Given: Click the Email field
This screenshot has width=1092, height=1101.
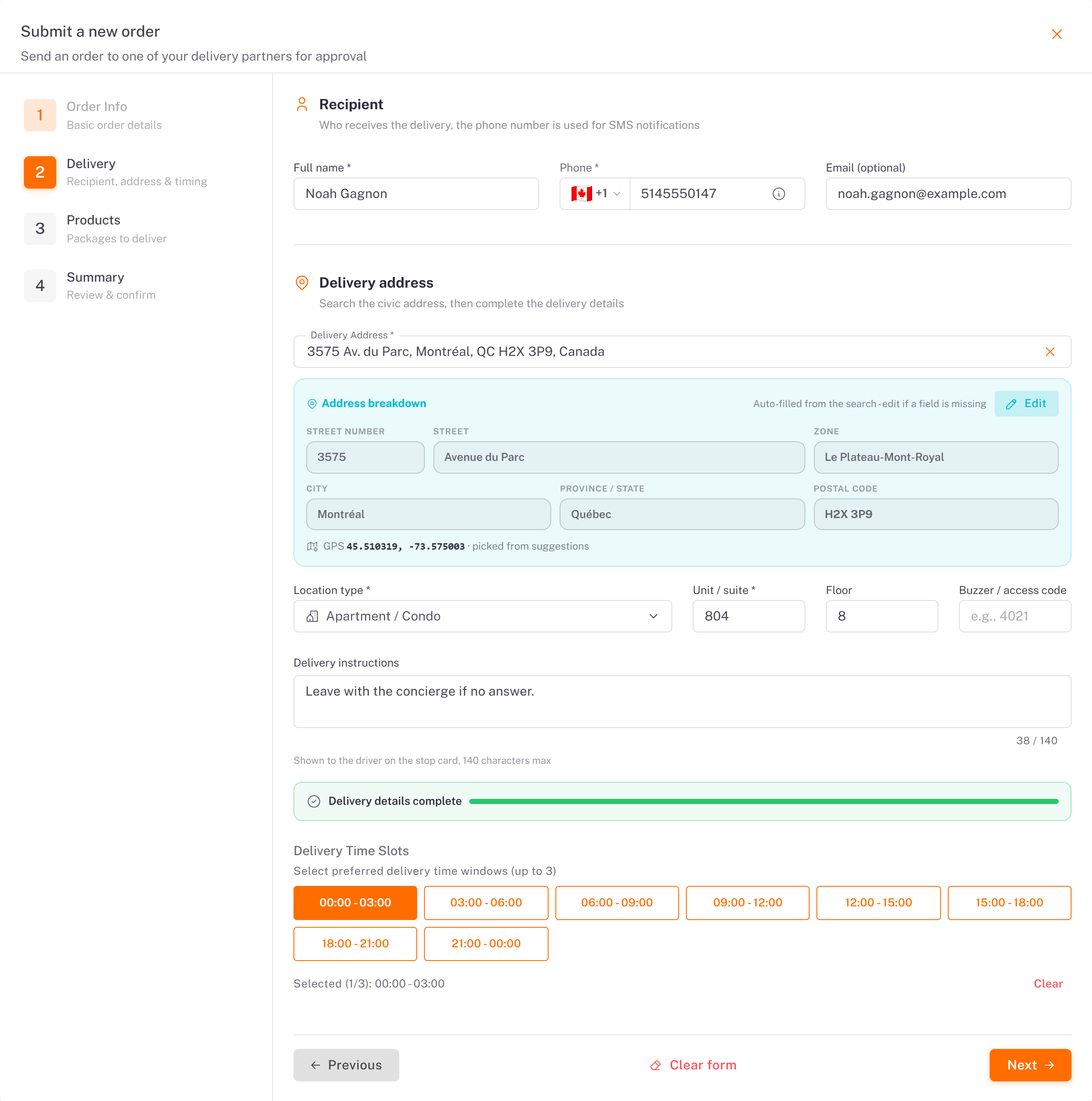Looking at the screenshot, I should (948, 194).
